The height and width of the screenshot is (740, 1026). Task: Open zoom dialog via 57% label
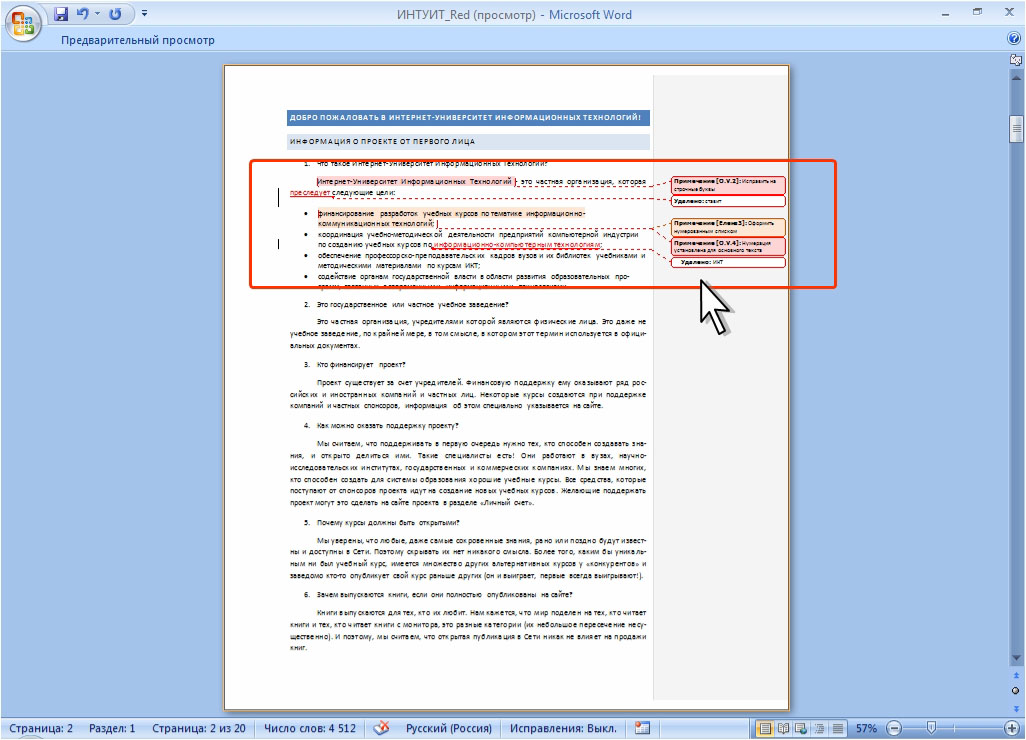tap(866, 728)
